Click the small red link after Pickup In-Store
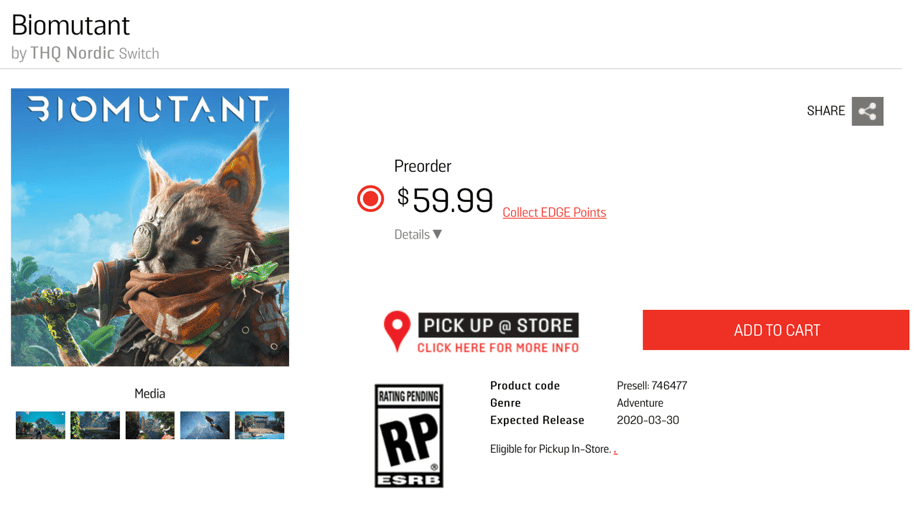This screenshot has width=920, height=506. coord(615,451)
